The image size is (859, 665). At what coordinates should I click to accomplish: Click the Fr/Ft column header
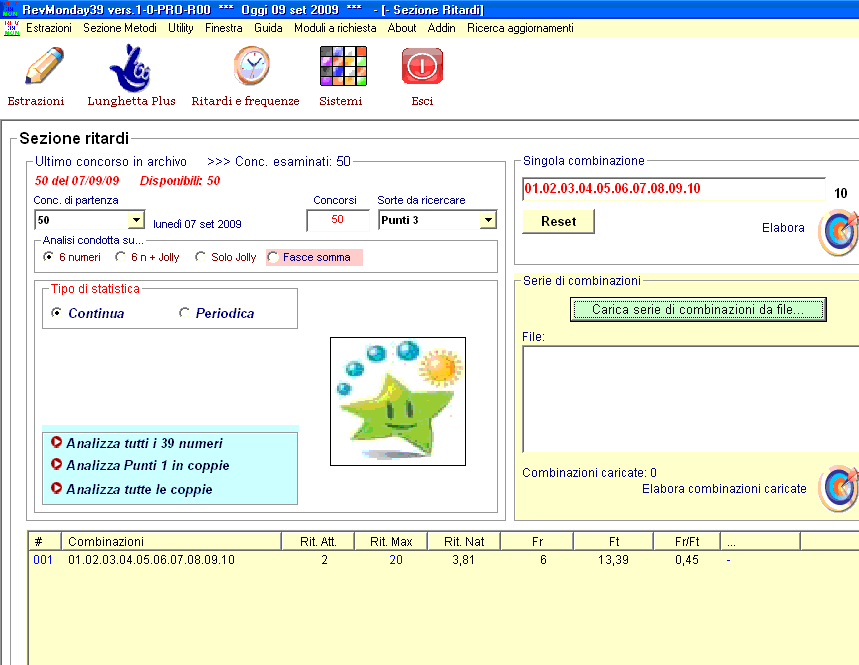[687, 542]
